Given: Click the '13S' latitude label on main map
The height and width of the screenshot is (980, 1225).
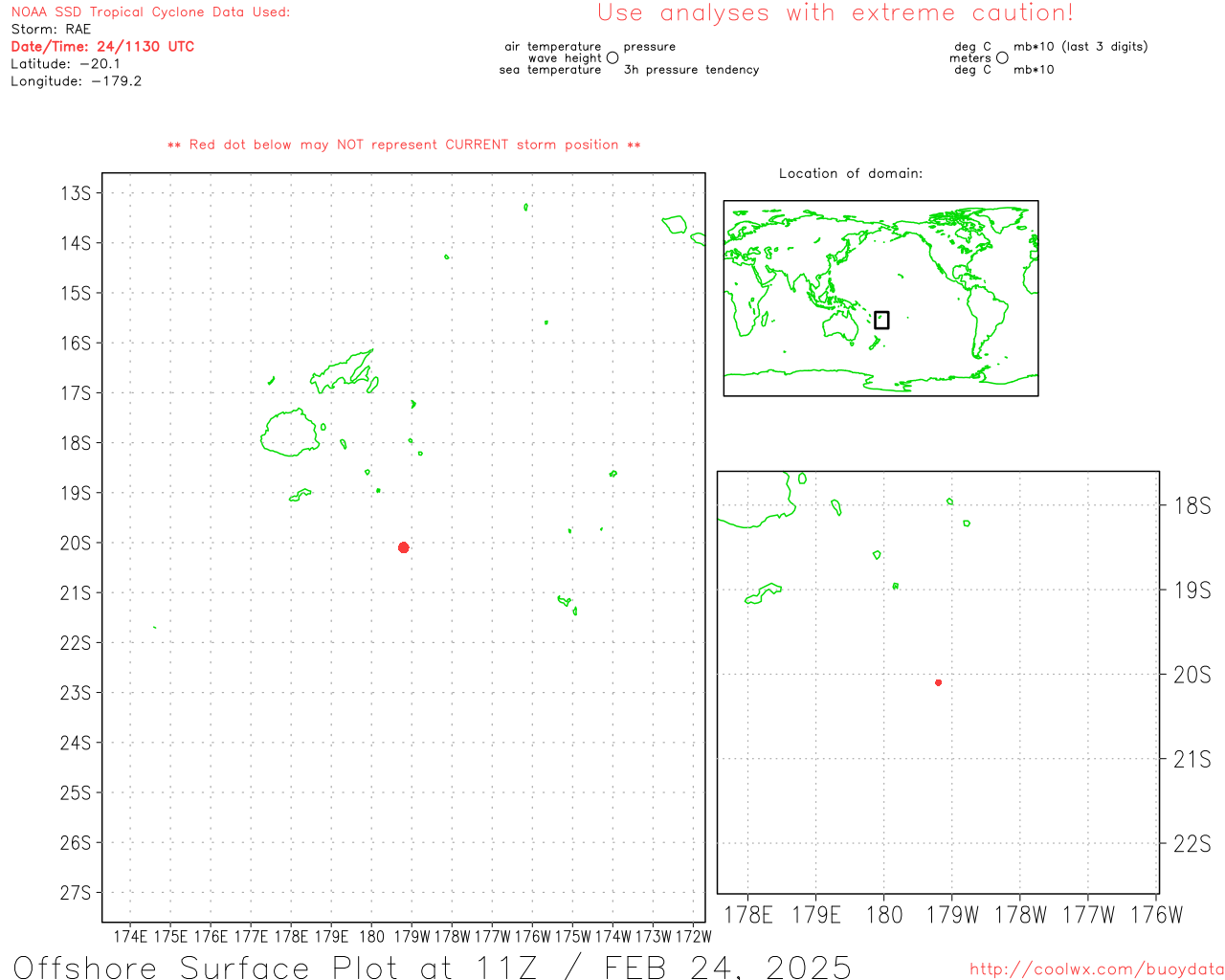Looking at the screenshot, I should (x=76, y=193).
